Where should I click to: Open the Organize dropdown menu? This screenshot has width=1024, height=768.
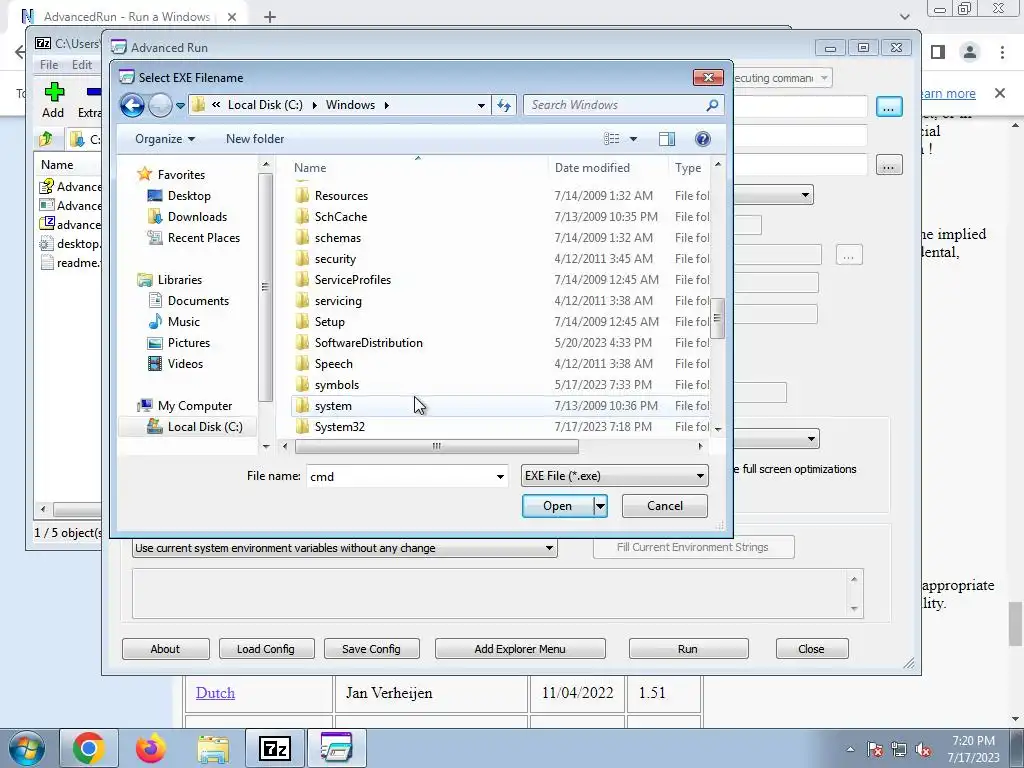(x=165, y=138)
